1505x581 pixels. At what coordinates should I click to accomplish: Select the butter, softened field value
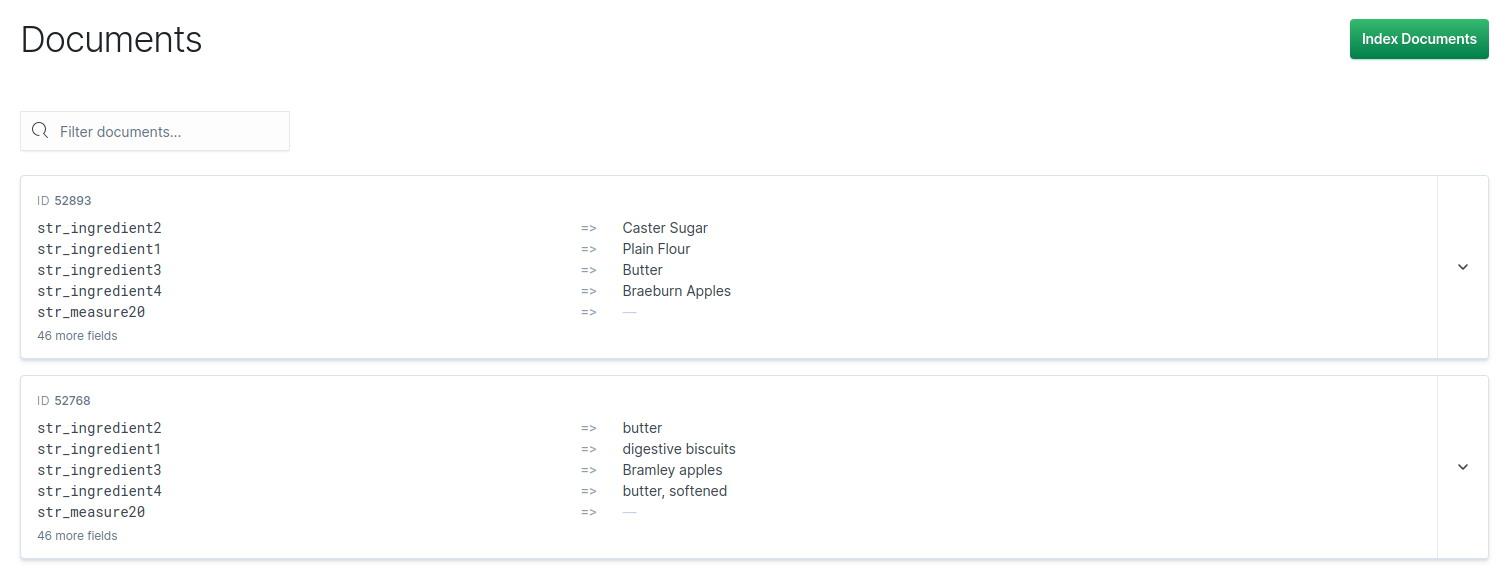click(674, 490)
